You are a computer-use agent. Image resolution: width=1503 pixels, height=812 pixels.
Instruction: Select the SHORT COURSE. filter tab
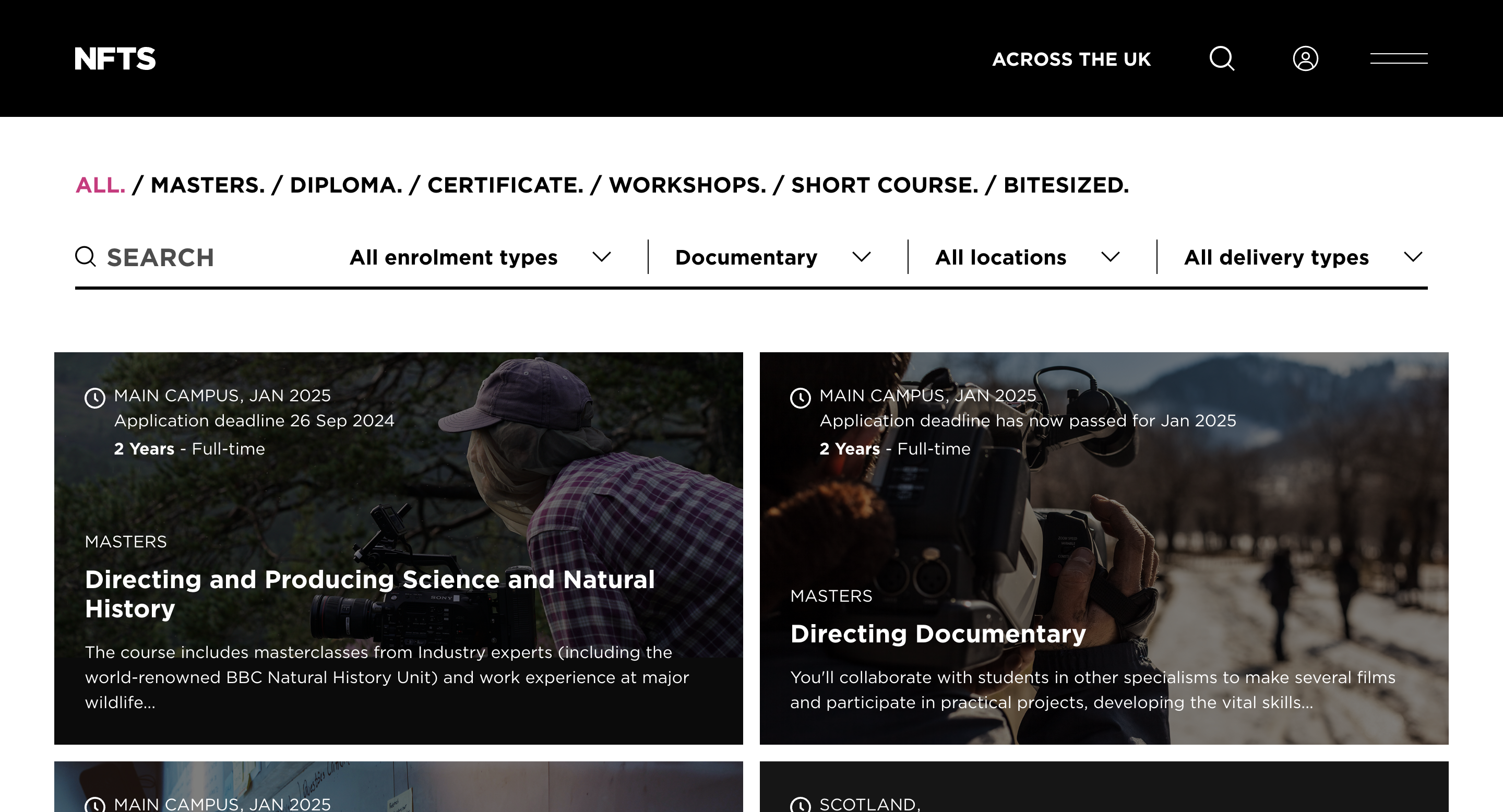pos(885,185)
